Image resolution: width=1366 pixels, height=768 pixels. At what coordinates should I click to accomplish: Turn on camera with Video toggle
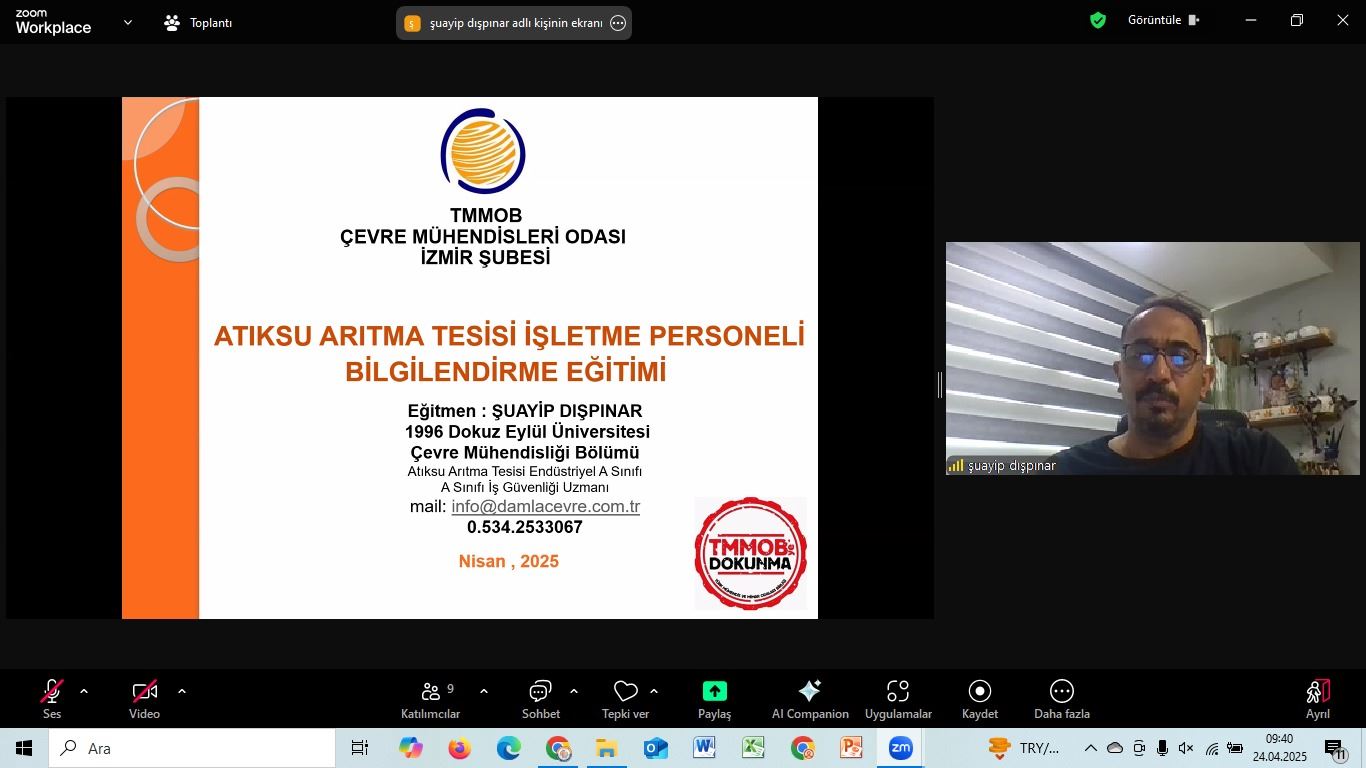point(144,692)
